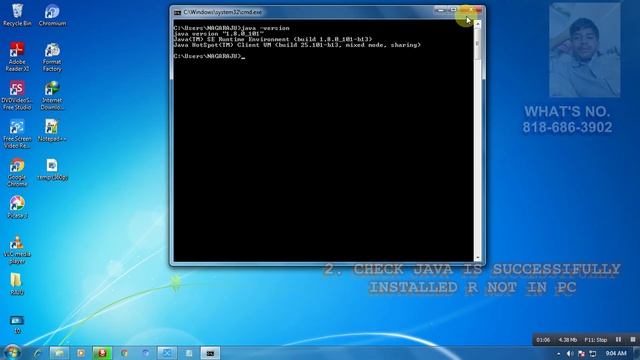Open the media player taskbar icon
Image resolution: width=640 pixels, height=360 pixels.
click(x=81, y=353)
